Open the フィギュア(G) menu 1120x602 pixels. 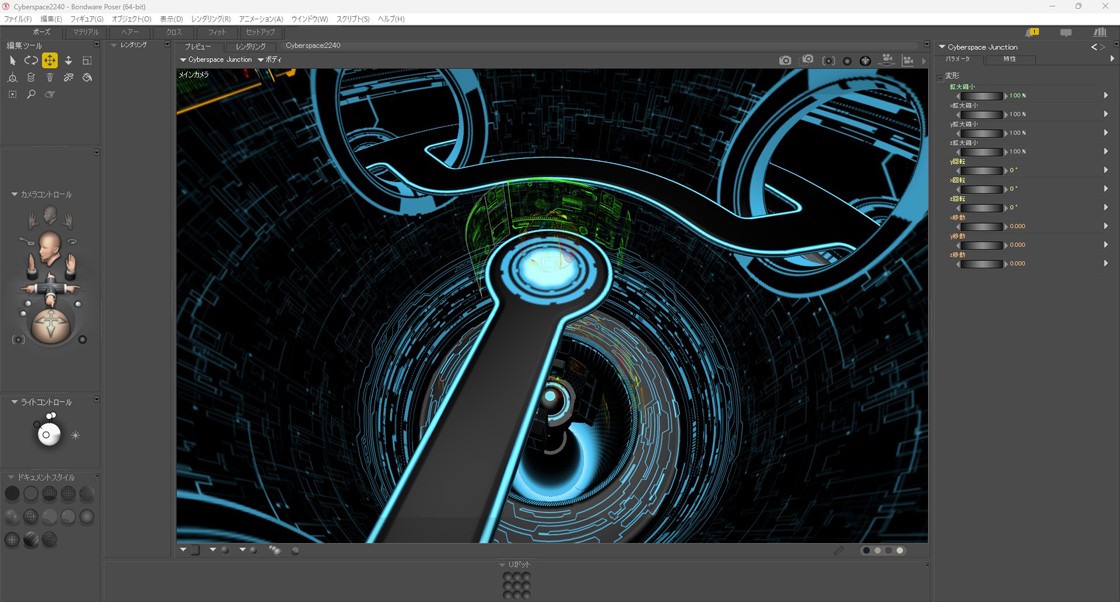coord(86,19)
